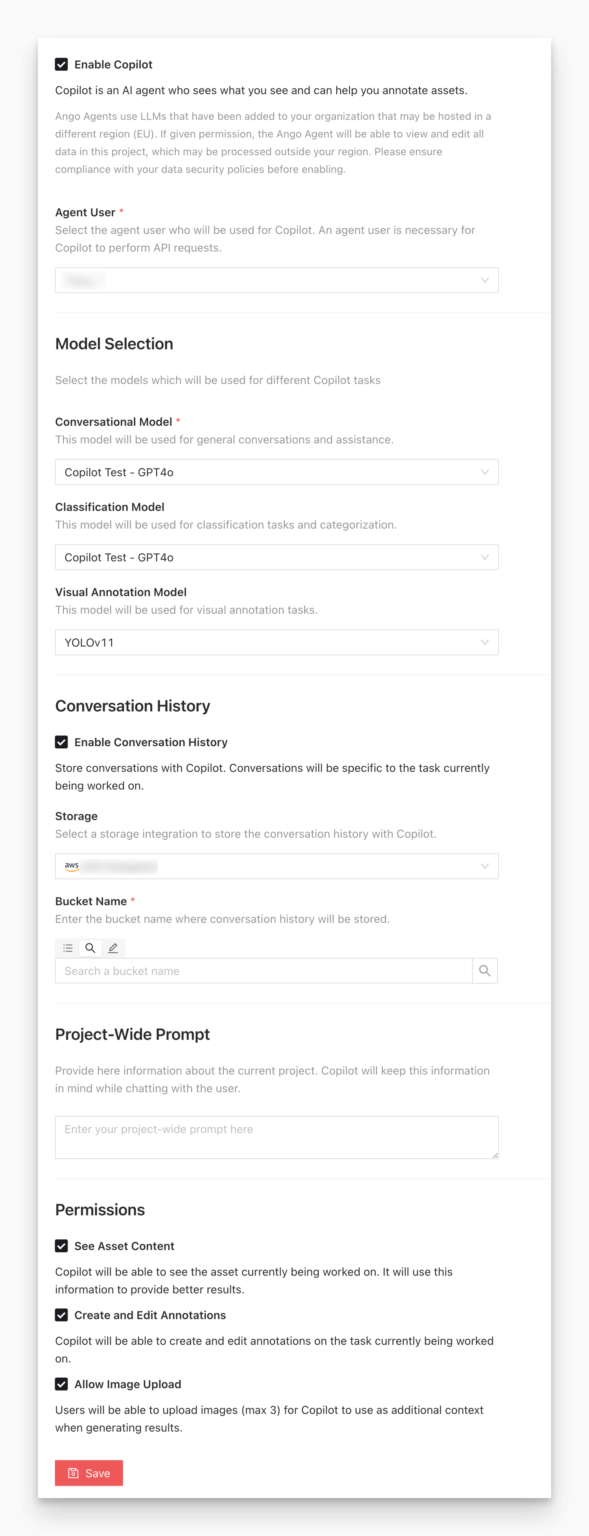
Task: Open the Agent User dropdown
Action: [x=276, y=280]
